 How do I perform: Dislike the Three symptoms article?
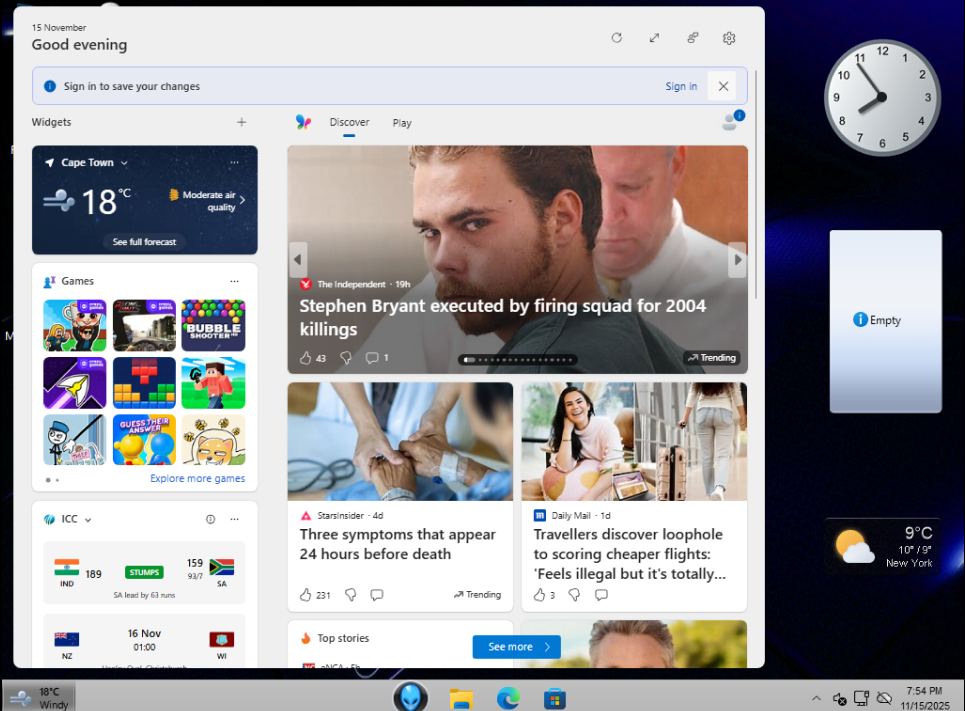tap(350, 595)
